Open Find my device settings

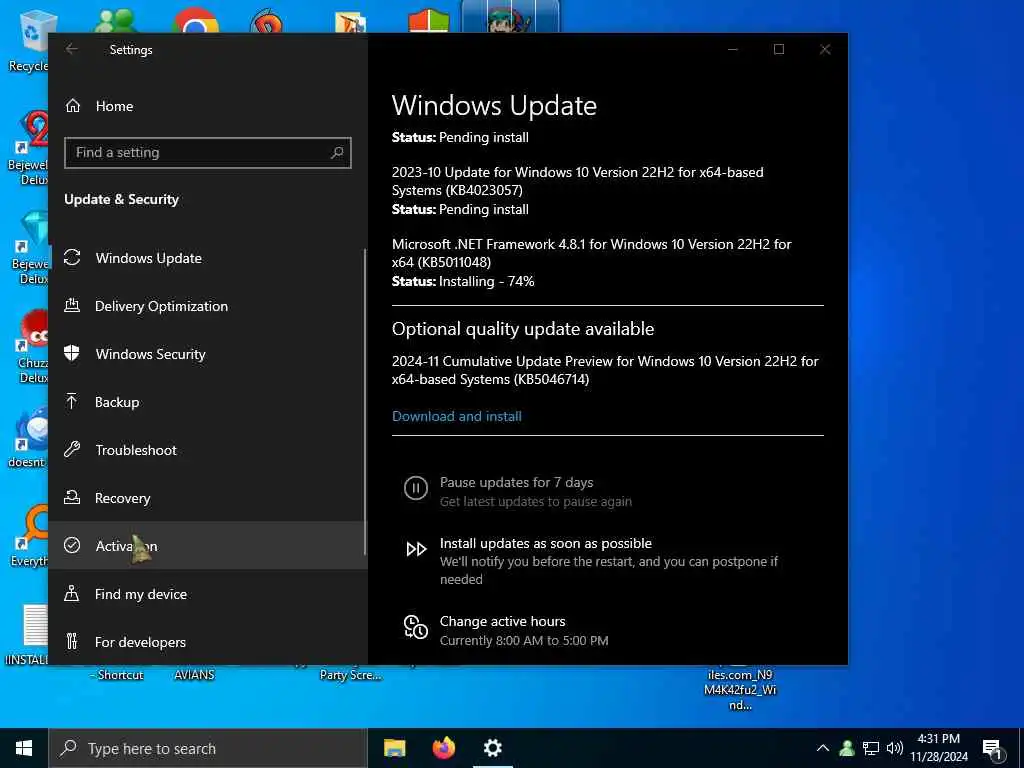(x=208, y=594)
